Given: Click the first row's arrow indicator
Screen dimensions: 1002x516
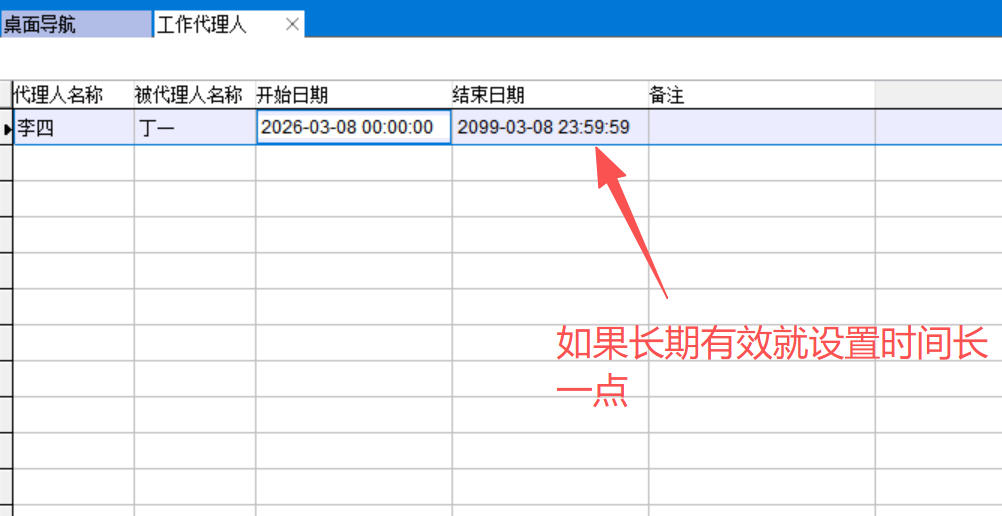Looking at the screenshot, I should [x=7, y=128].
